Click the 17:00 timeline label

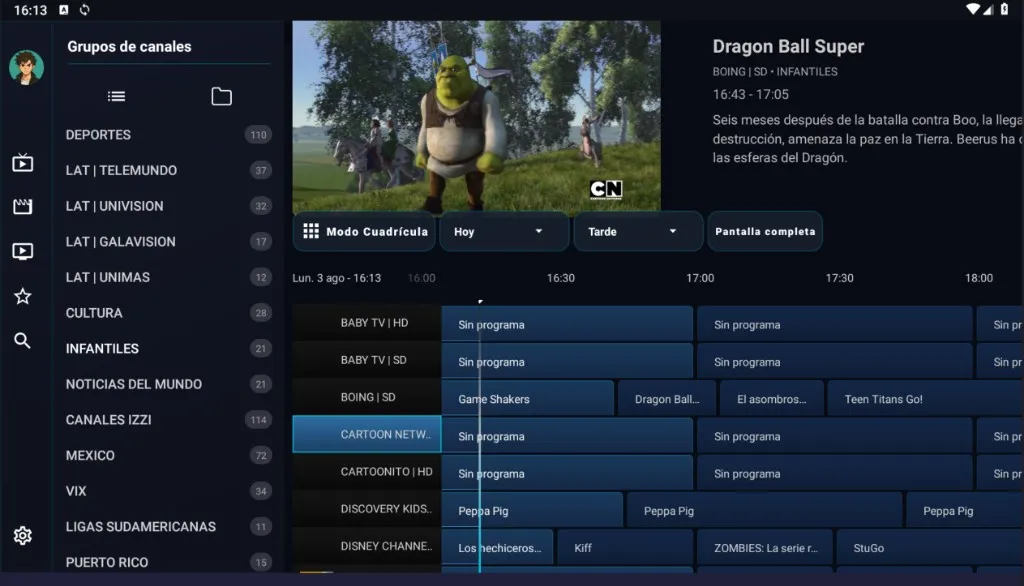click(x=700, y=278)
